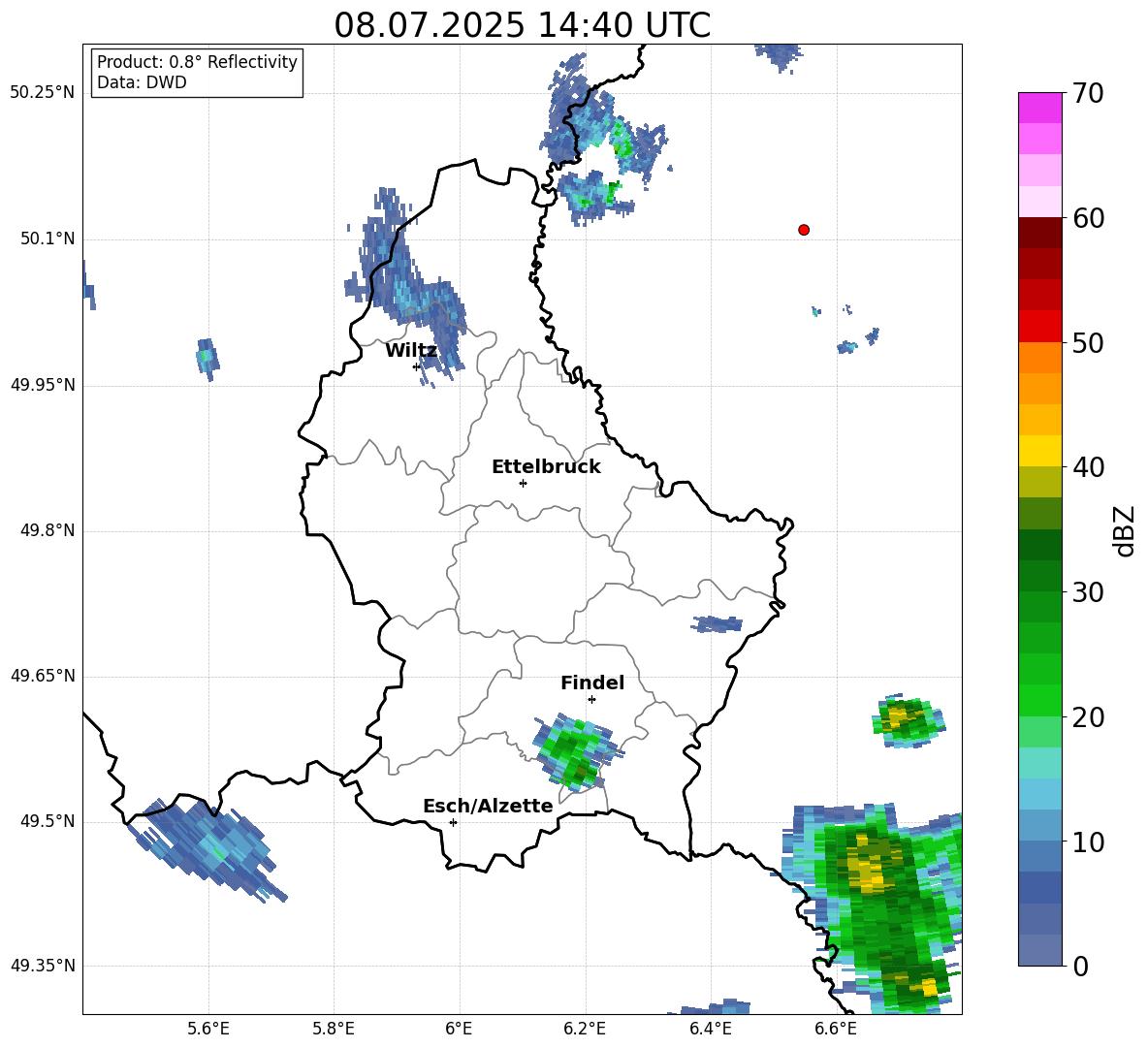Click the Wiltz station cross marker
This screenshot has width=1148, height=1048.
pyautogui.click(x=416, y=366)
